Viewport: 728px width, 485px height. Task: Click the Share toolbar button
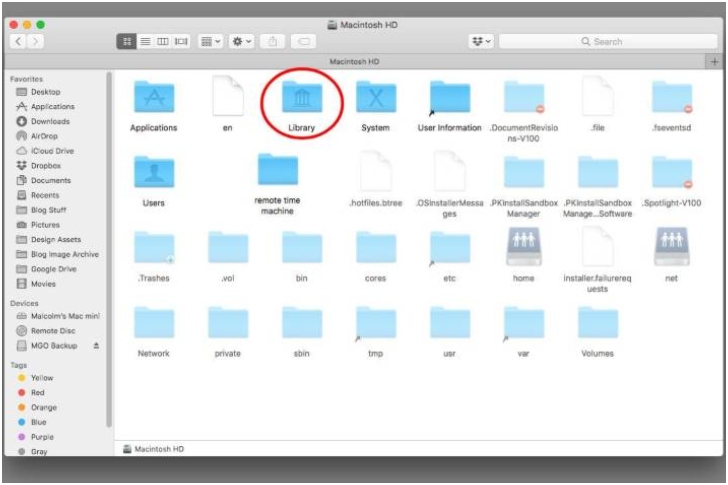[273, 41]
